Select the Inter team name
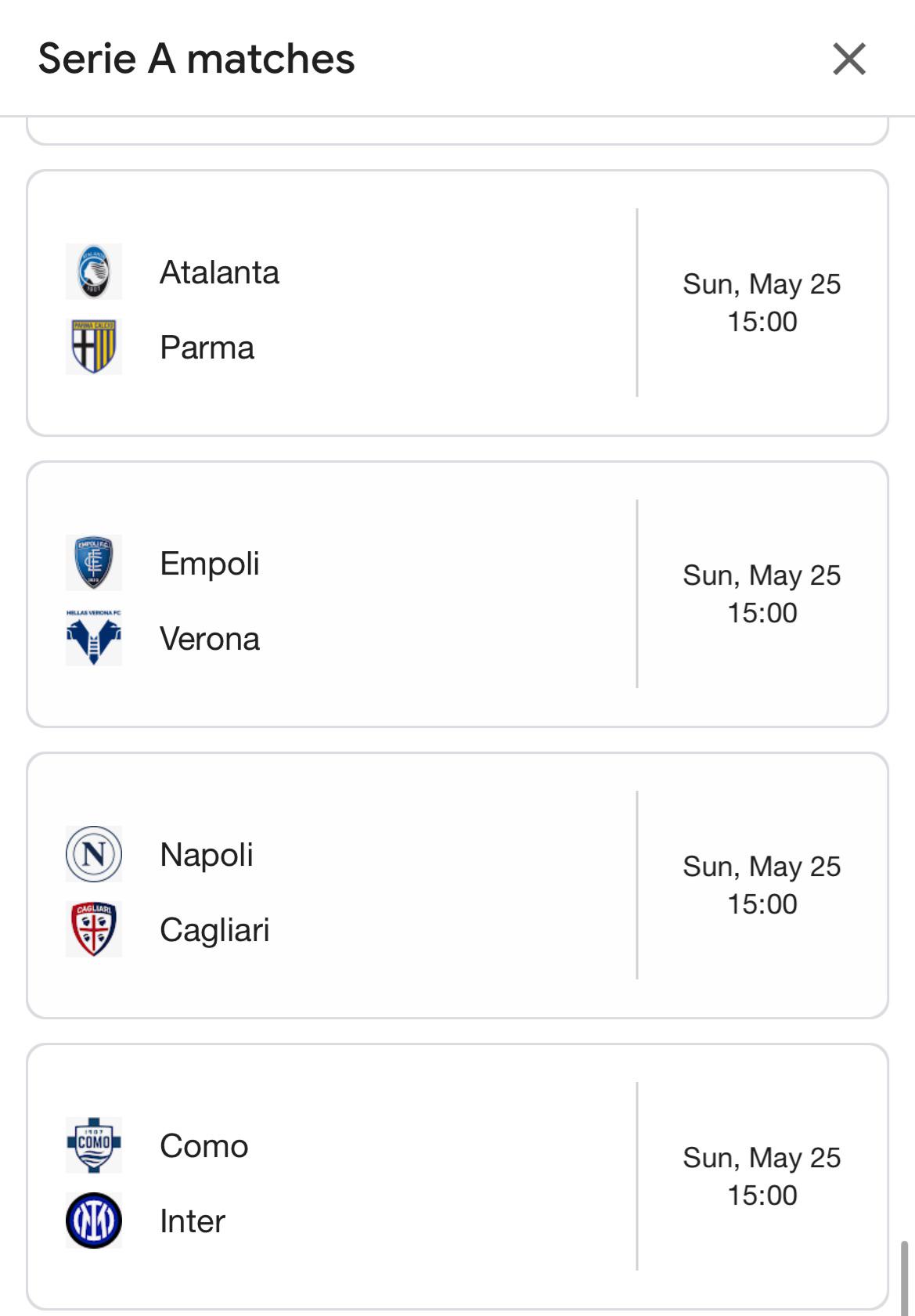Image resolution: width=915 pixels, height=1316 pixels. tap(193, 1221)
